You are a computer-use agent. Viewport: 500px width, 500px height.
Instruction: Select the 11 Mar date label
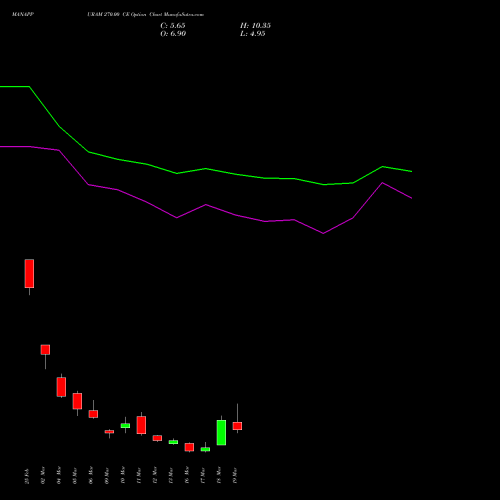click(x=139, y=475)
